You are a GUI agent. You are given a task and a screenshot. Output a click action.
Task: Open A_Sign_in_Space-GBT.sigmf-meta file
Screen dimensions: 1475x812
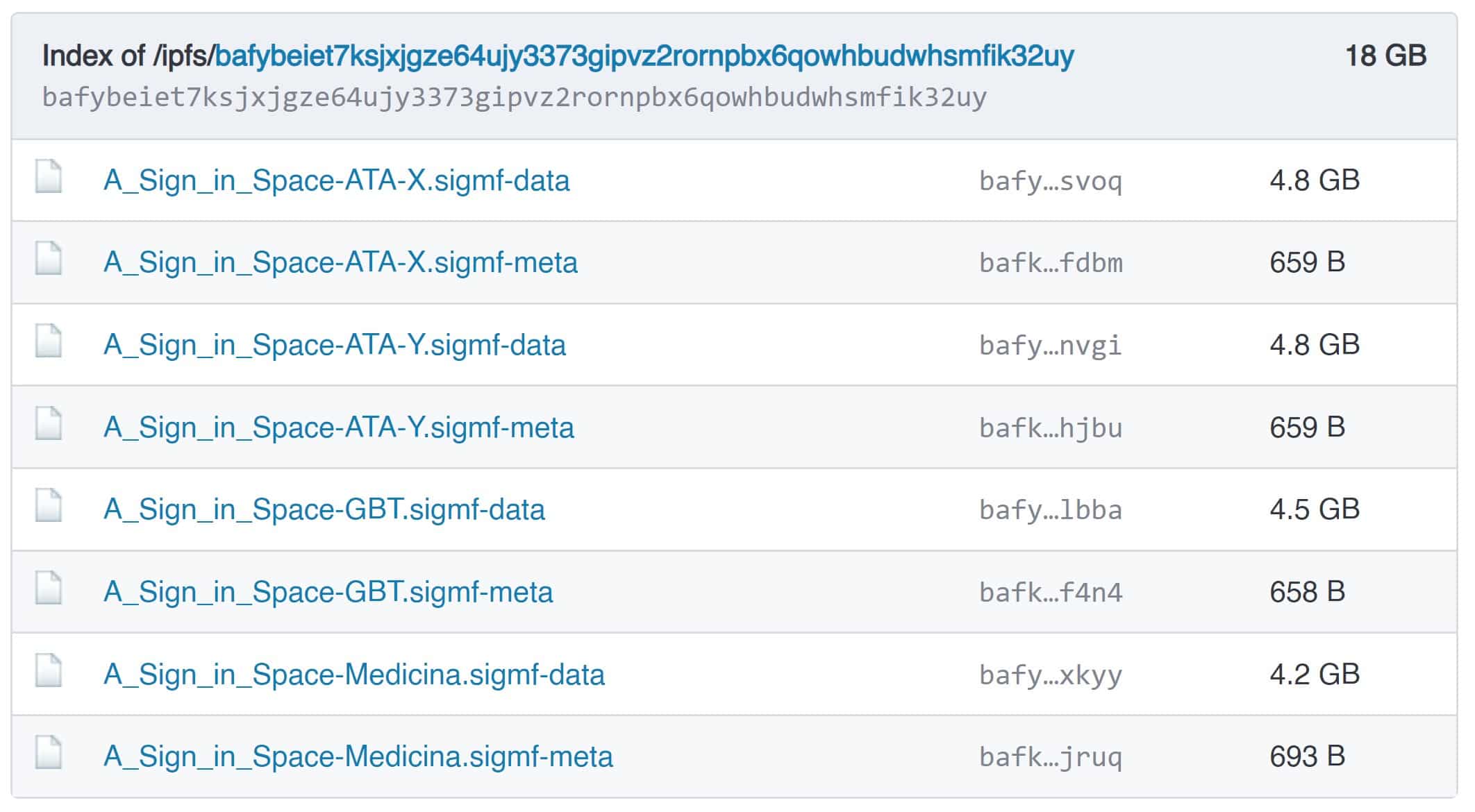(x=328, y=592)
